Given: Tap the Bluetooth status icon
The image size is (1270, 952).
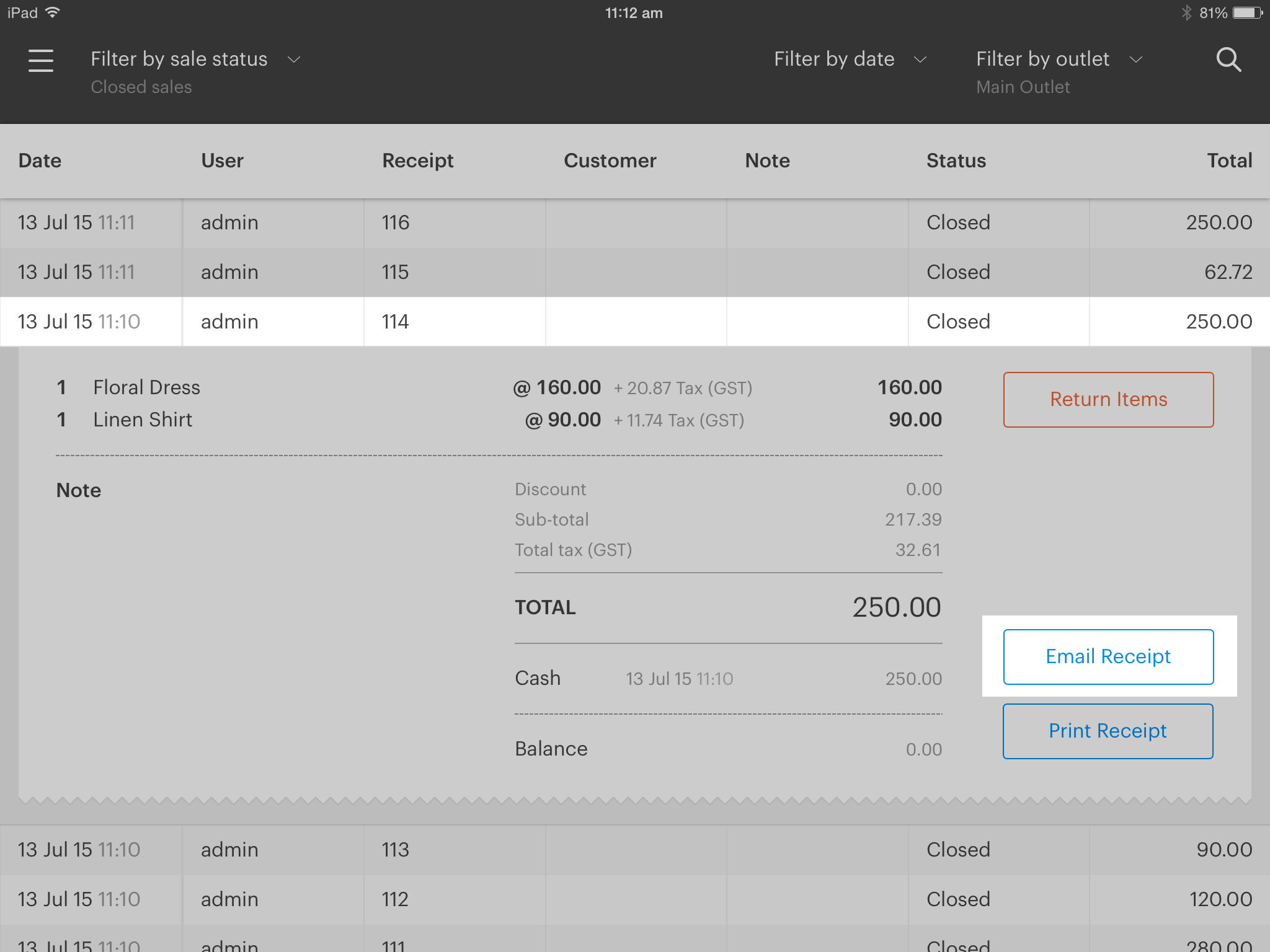Looking at the screenshot, I should [1186, 13].
